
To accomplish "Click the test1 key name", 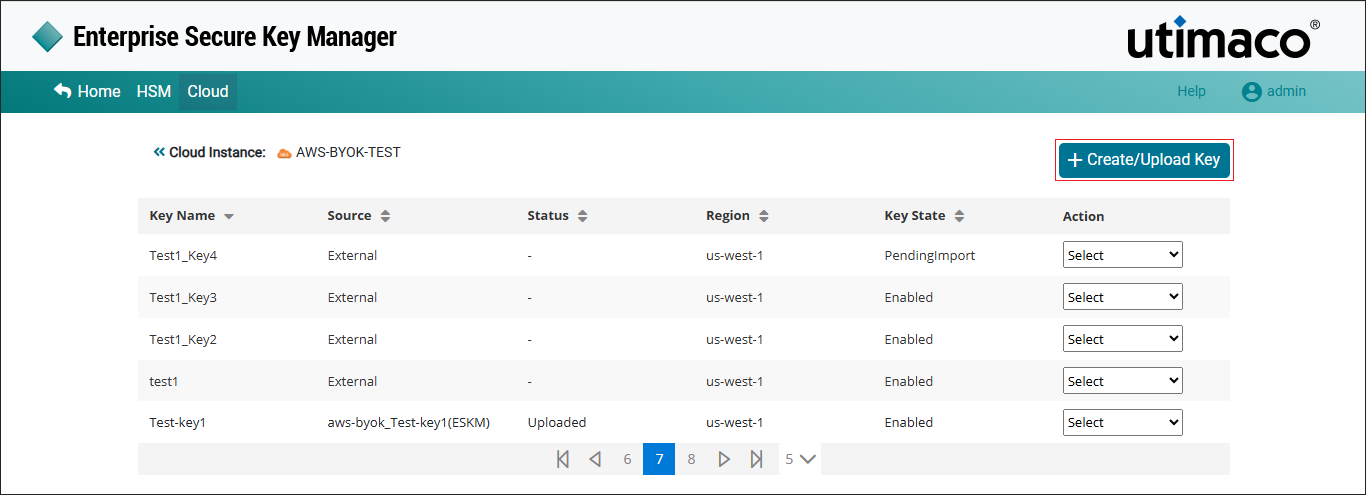I will click(164, 381).
